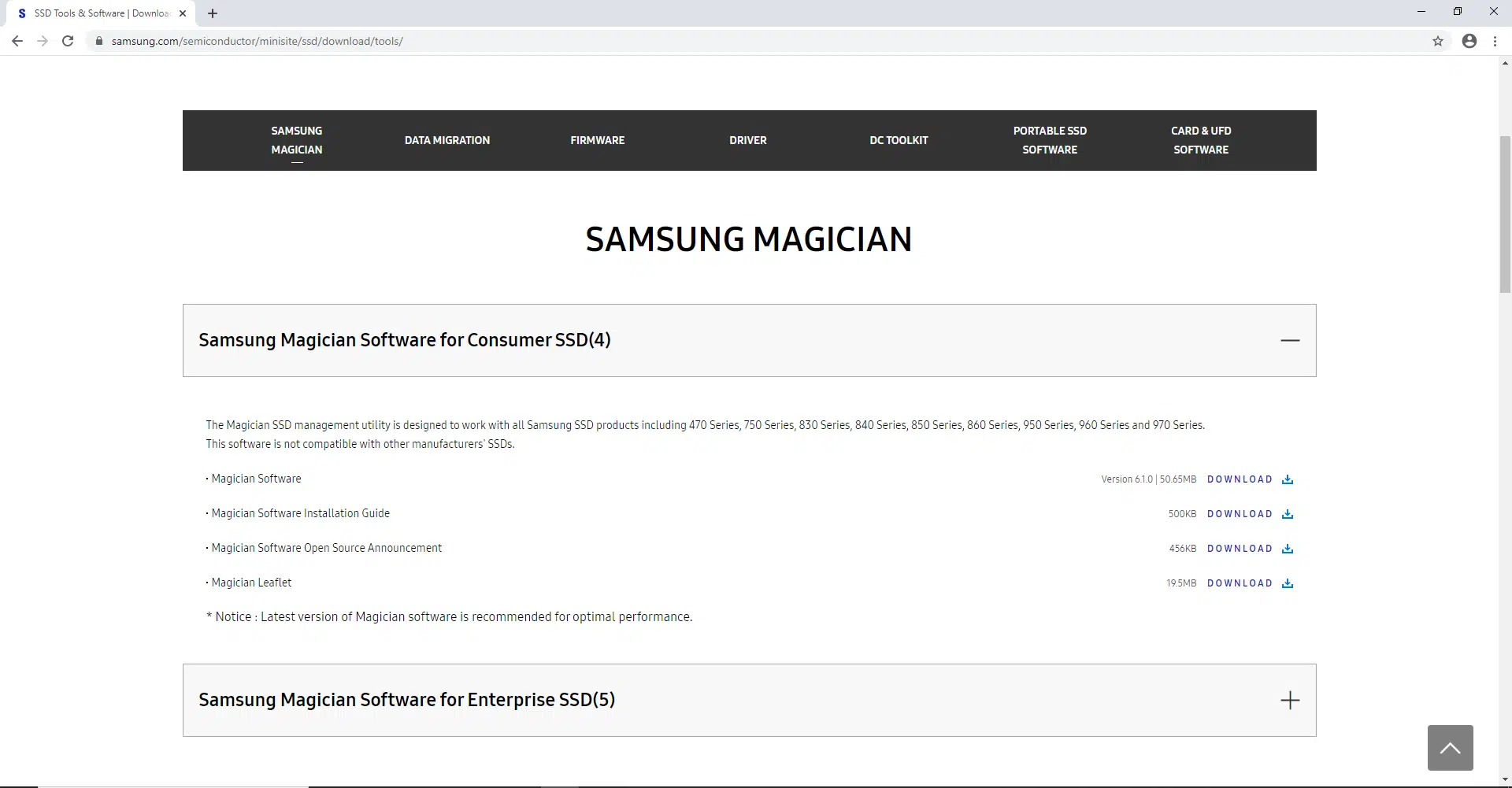
Task: Click the '456KB' file size text
Action: (x=1182, y=549)
